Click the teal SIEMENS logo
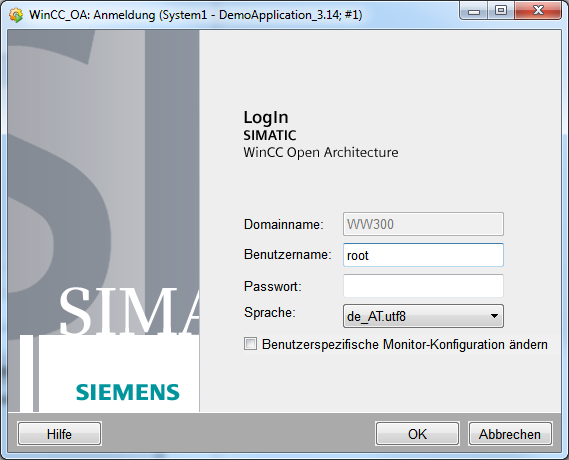The image size is (569, 460). click(x=128, y=392)
